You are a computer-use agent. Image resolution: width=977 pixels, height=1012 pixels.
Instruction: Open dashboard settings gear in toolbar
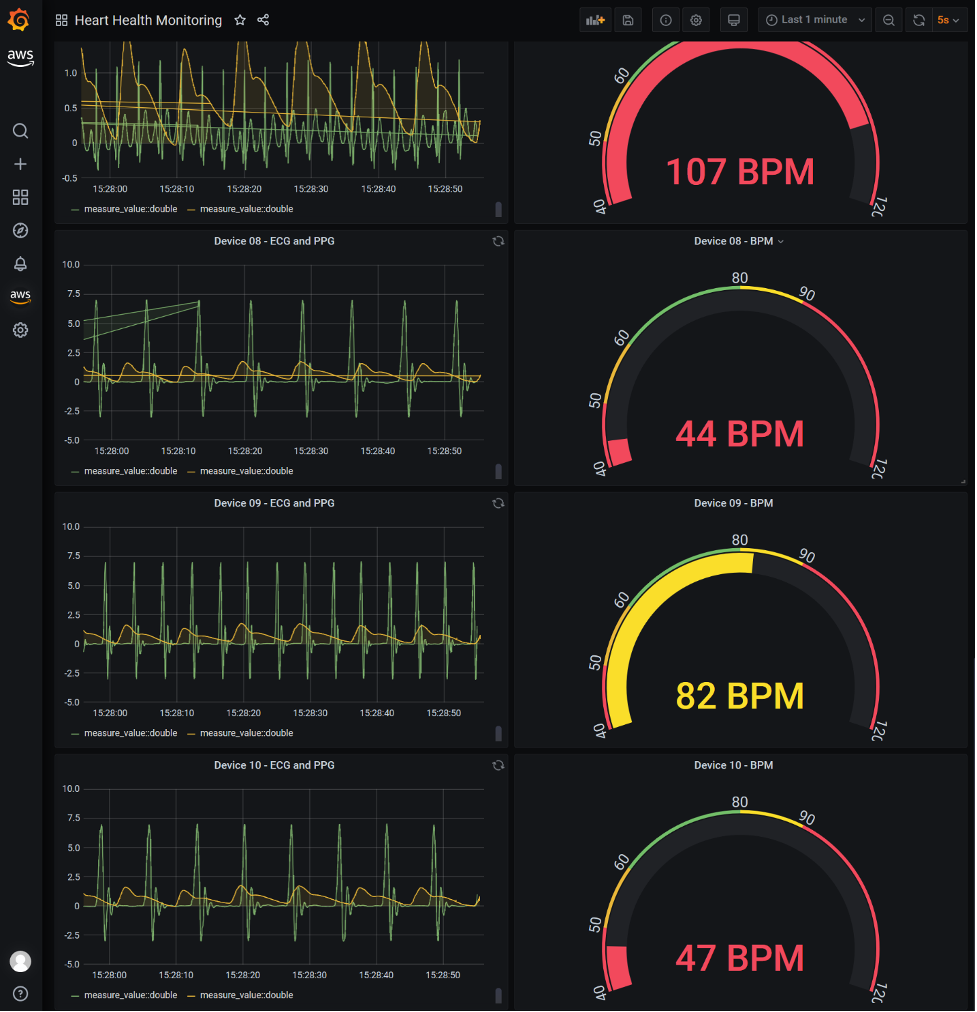coord(696,20)
